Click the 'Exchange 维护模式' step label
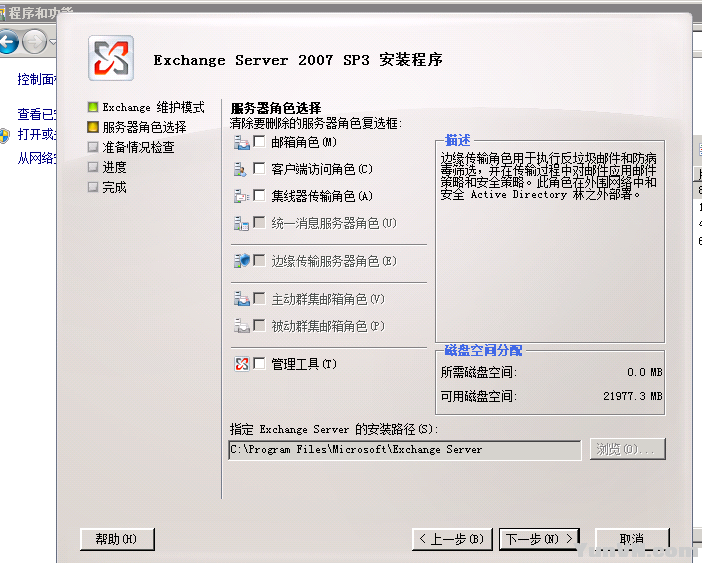Image resolution: width=702 pixels, height=563 pixels. pos(154,107)
